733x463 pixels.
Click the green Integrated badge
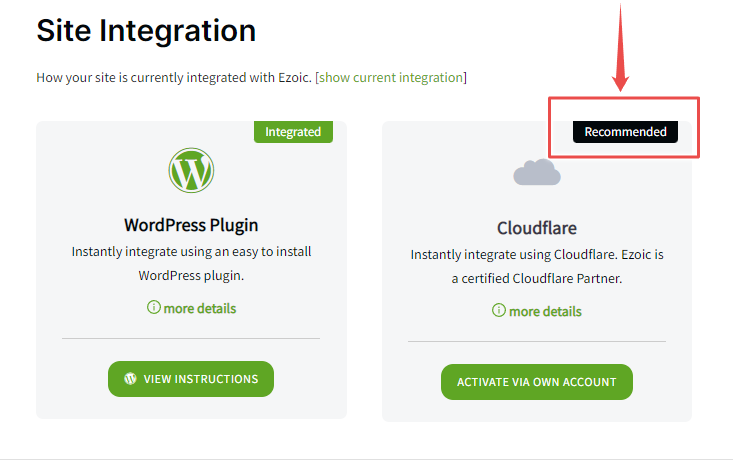pos(293,132)
